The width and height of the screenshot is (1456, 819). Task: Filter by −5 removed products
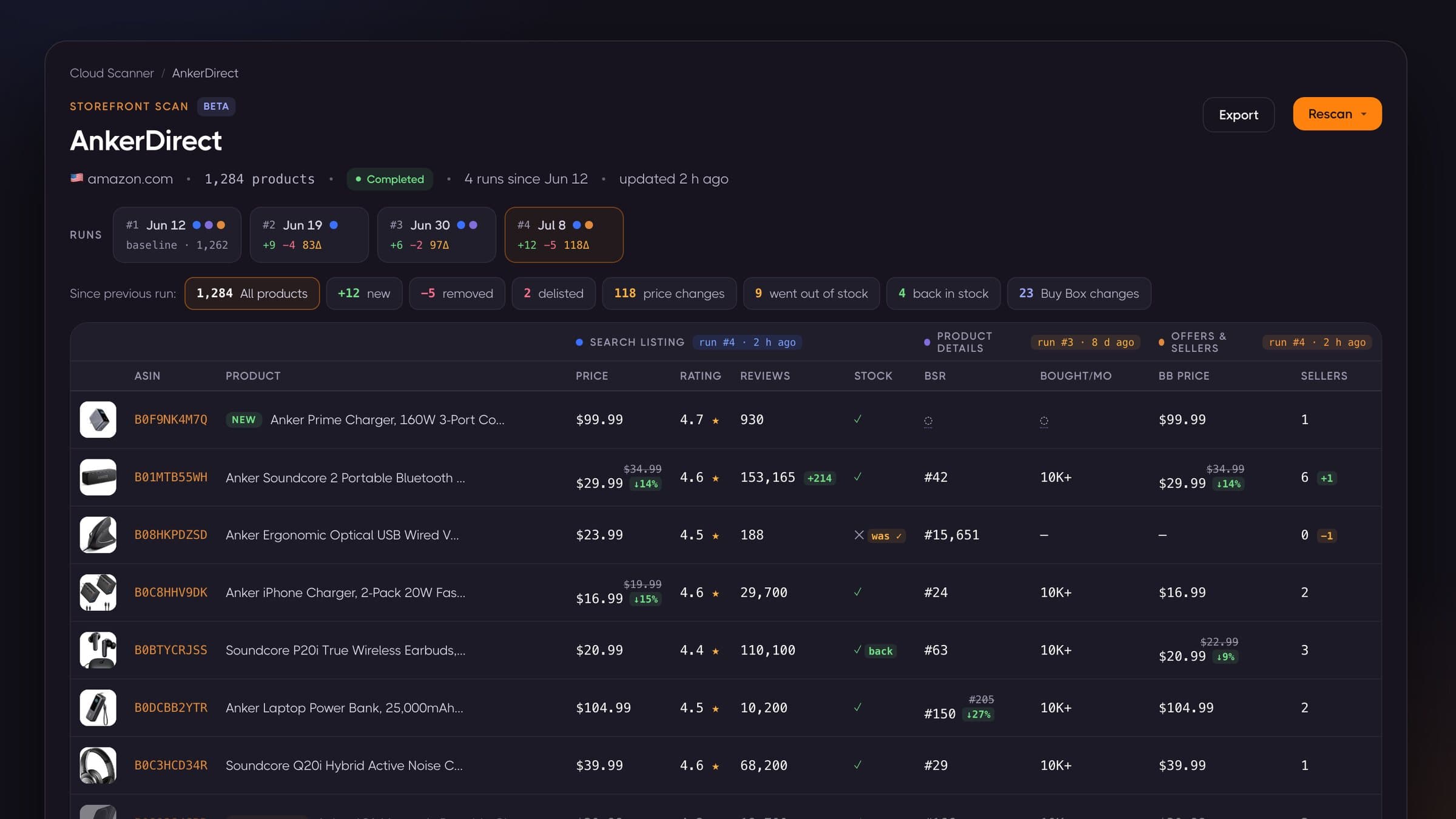pyautogui.click(x=457, y=294)
